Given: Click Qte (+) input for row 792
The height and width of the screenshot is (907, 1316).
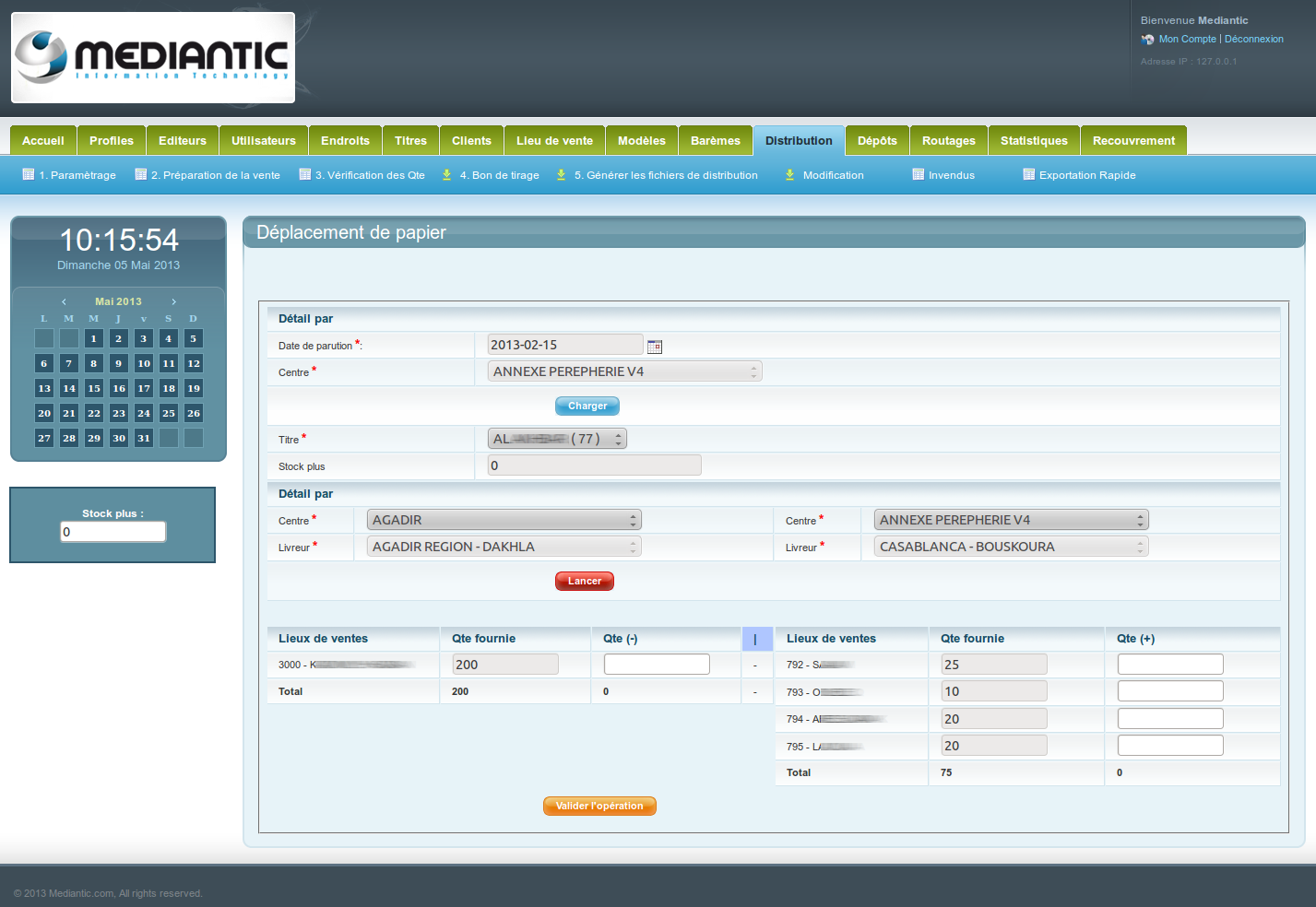Looking at the screenshot, I should tap(1170, 664).
